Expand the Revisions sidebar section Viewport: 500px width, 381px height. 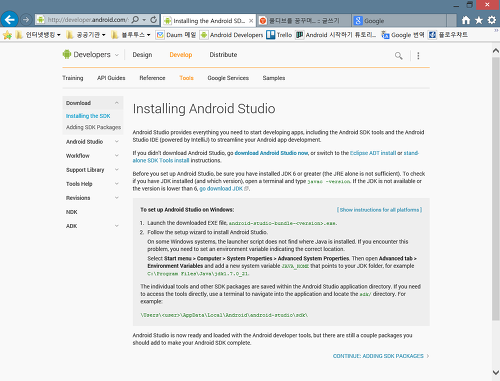tap(117, 198)
